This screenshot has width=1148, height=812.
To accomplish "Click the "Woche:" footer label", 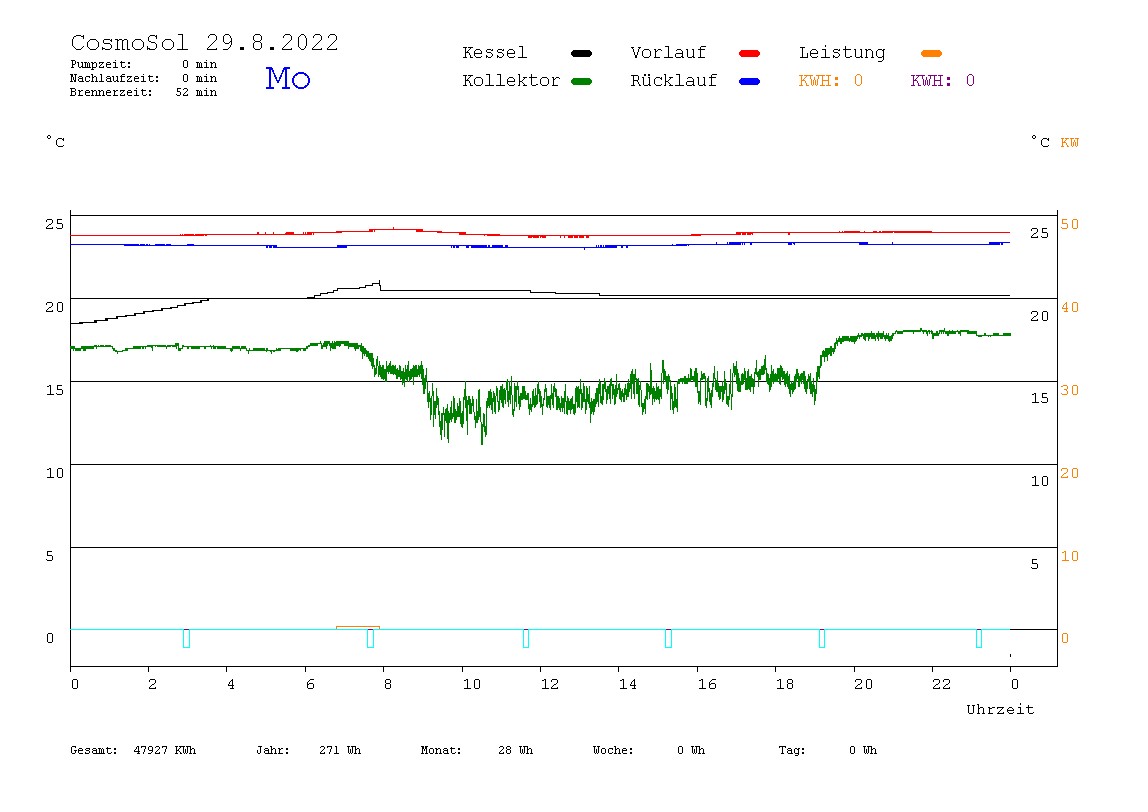I will click(614, 750).
